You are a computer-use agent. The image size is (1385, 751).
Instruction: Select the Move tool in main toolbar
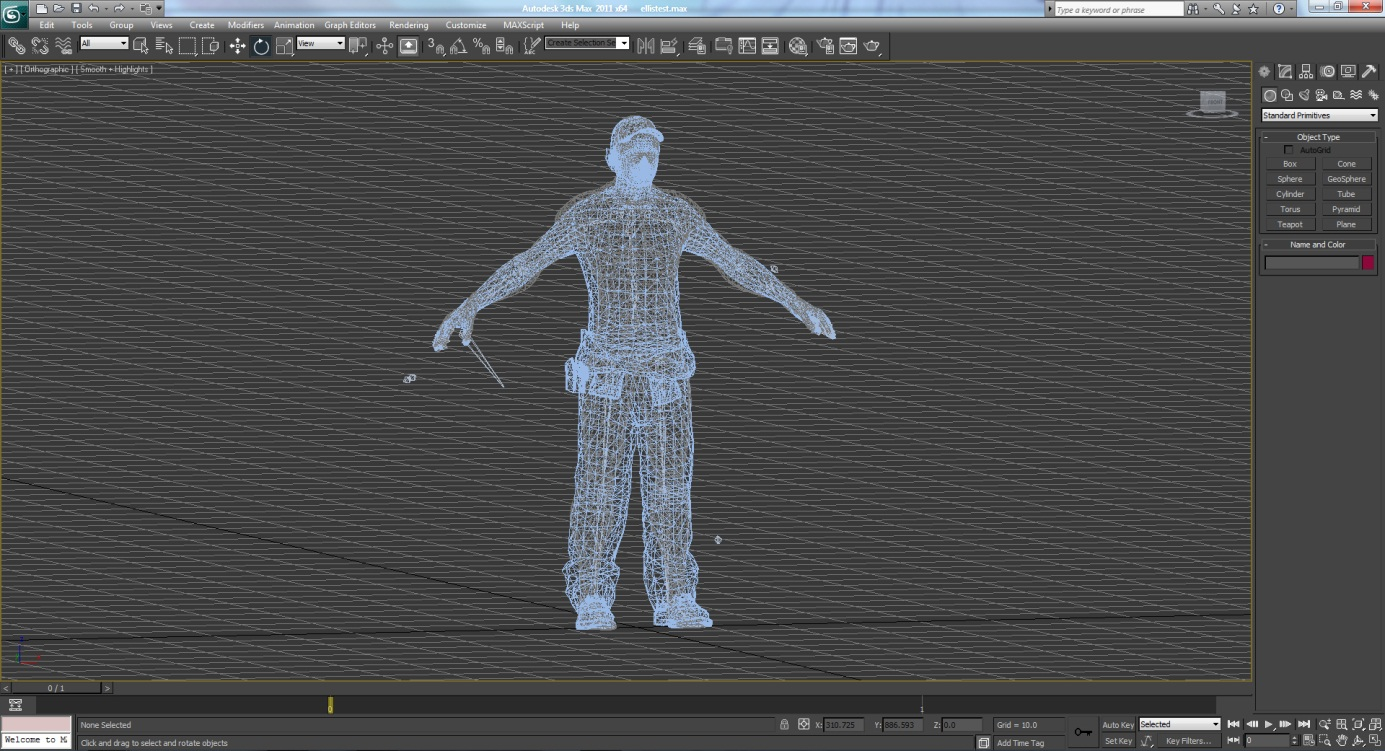point(237,46)
